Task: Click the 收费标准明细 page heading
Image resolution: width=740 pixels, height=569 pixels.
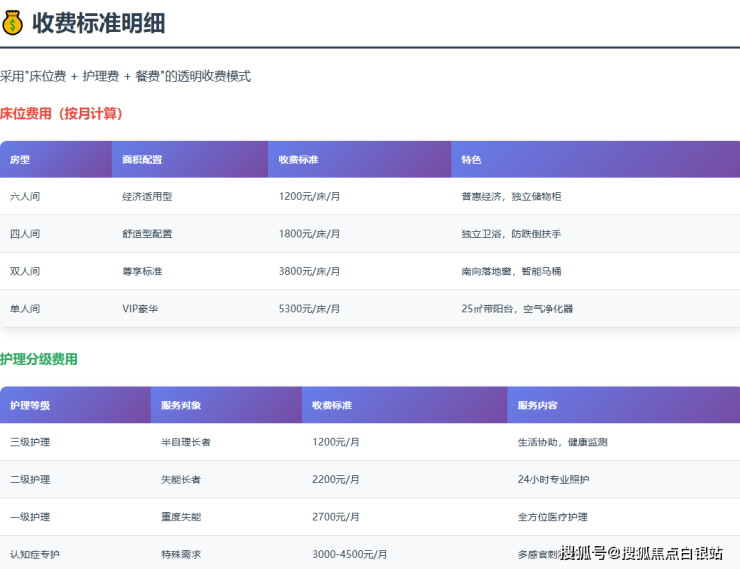Action: 98,23
